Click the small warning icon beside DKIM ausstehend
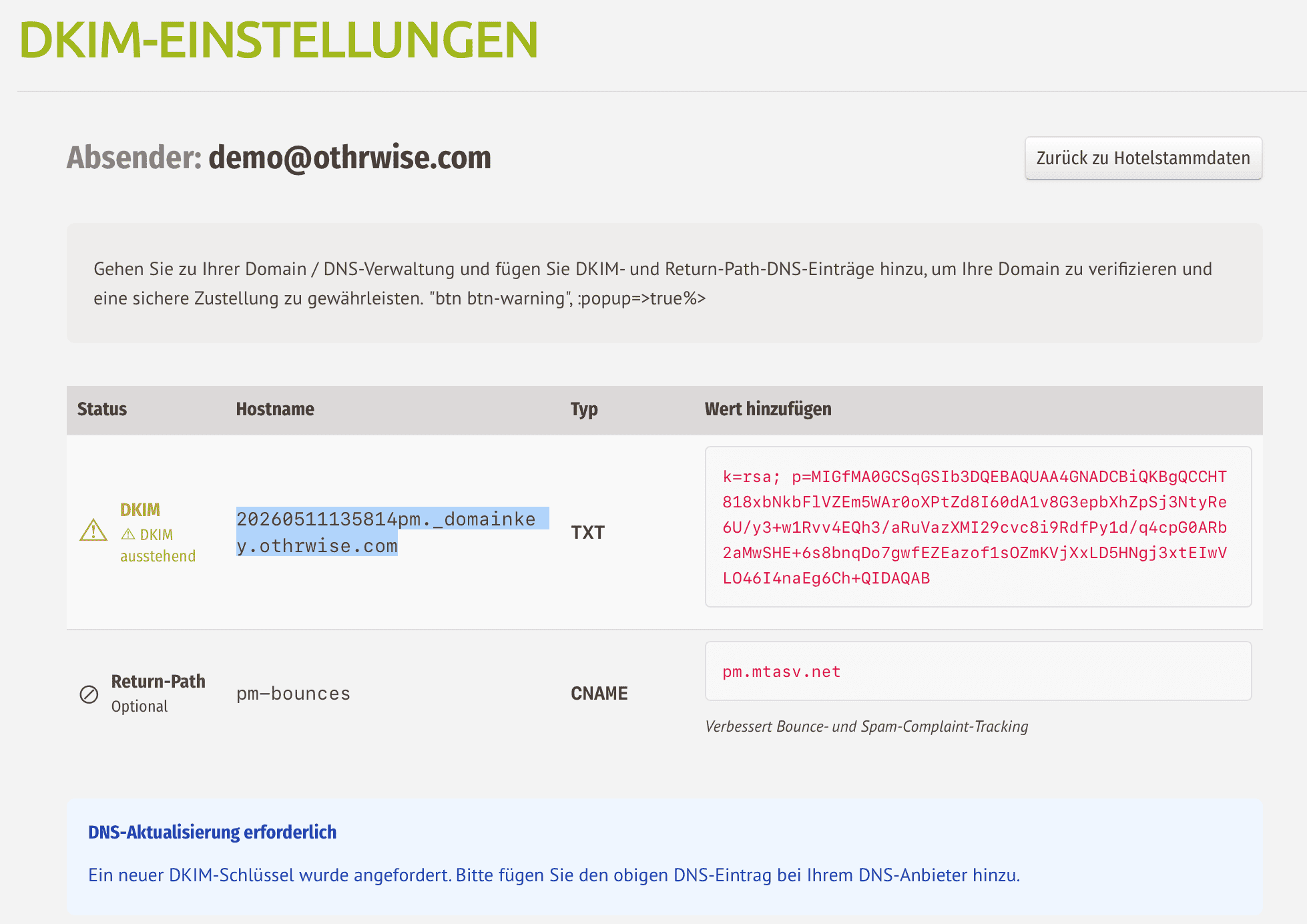This screenshot has height=924, width=1307. click(128, 535)
